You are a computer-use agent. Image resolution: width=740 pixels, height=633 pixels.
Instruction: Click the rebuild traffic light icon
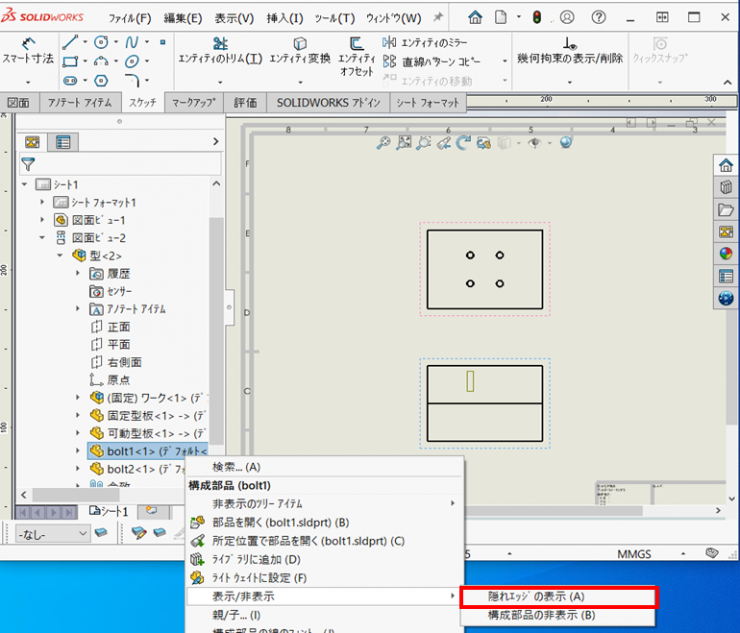(537, 17)
